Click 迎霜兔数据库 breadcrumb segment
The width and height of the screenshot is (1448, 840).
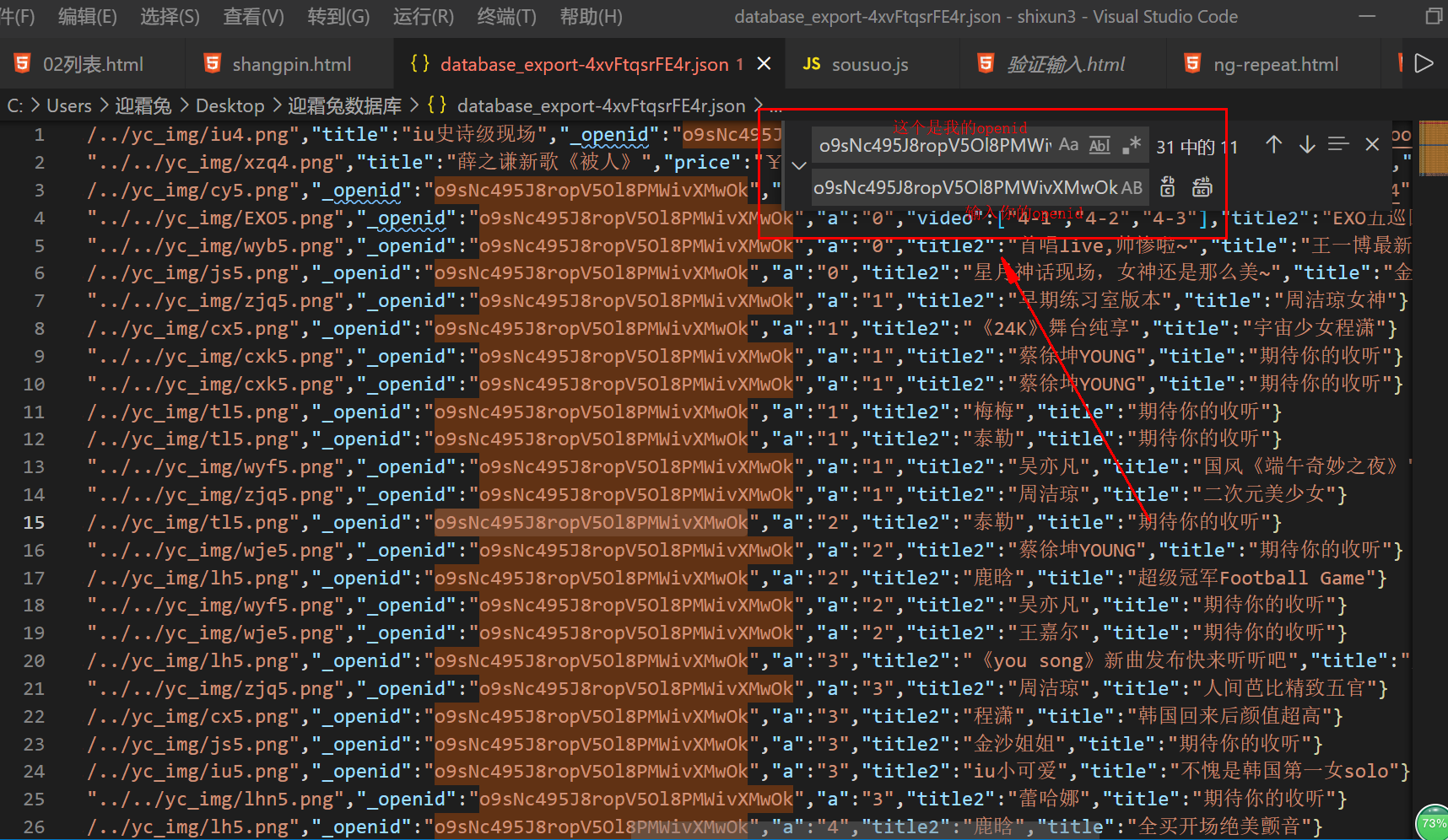[344, 106]
